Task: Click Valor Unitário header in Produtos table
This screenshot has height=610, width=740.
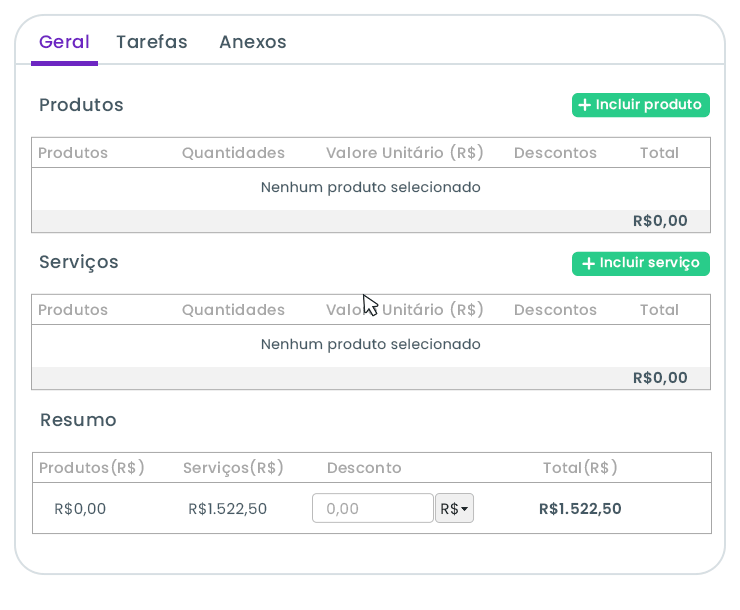Action: (405, 153)
